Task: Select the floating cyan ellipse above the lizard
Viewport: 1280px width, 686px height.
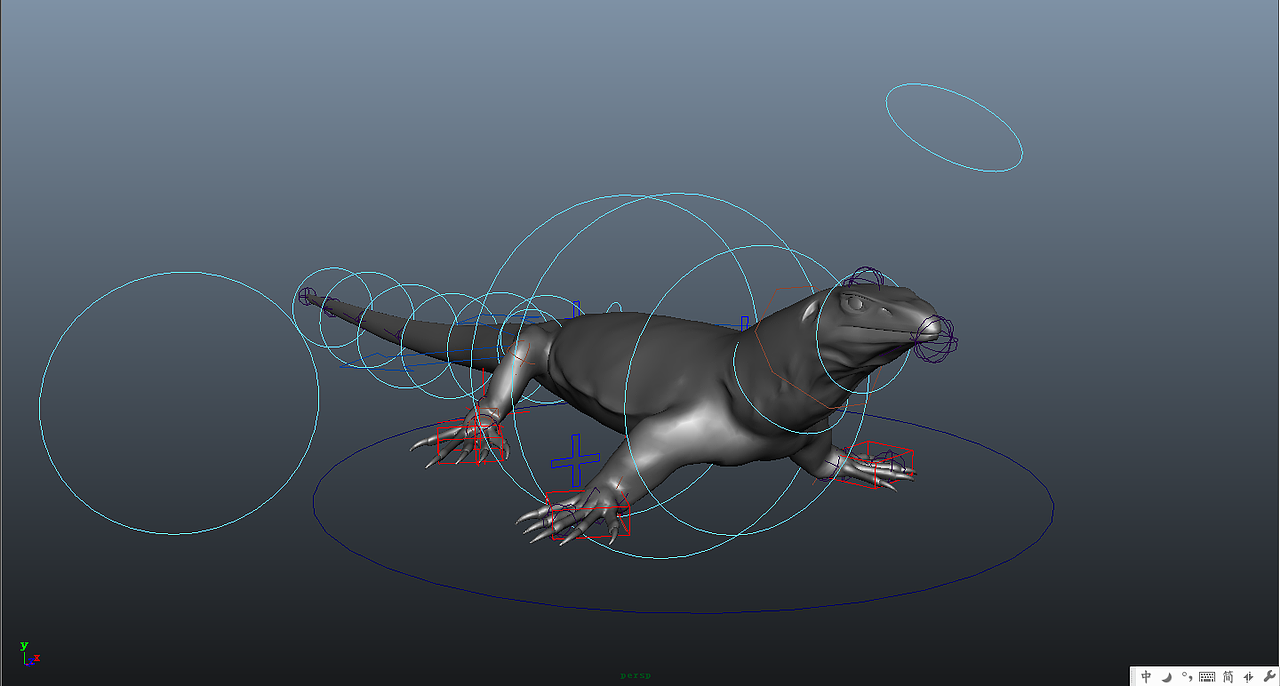Action: click(x=954, y=127)
